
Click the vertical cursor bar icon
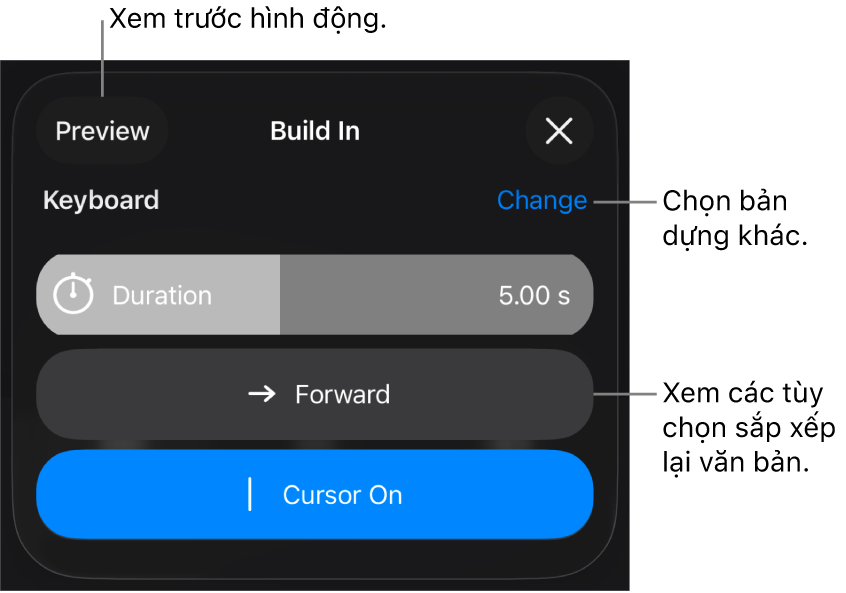[x=250, y=495]
